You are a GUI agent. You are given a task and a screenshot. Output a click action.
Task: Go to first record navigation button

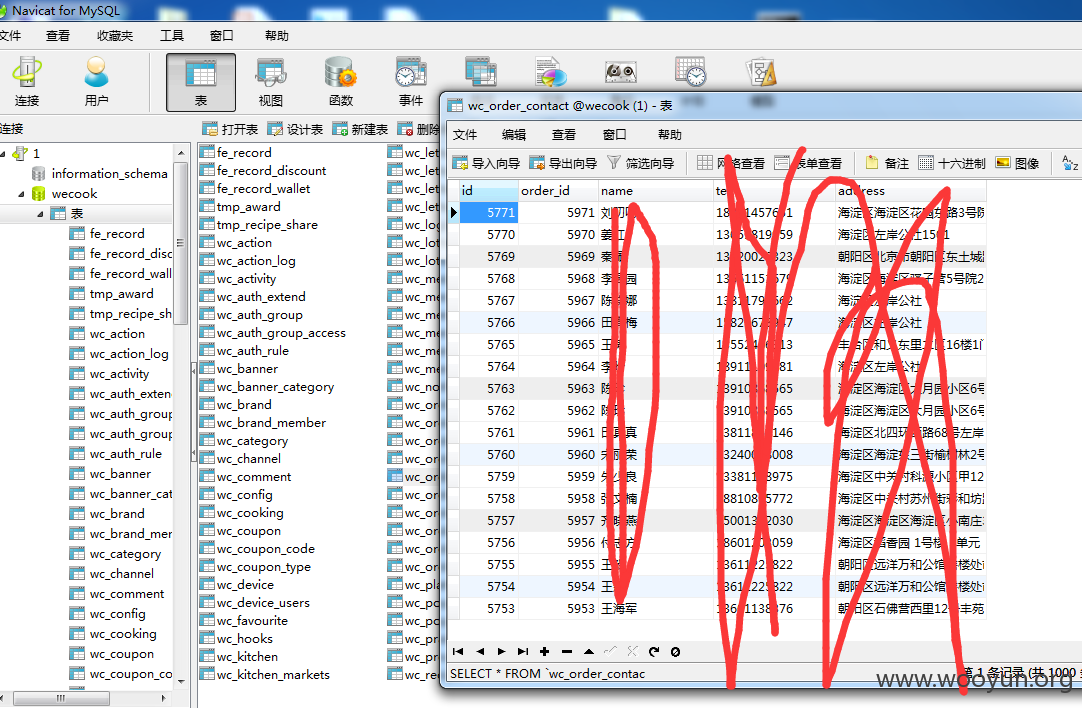pyautogui.click(x=458, y=651)
